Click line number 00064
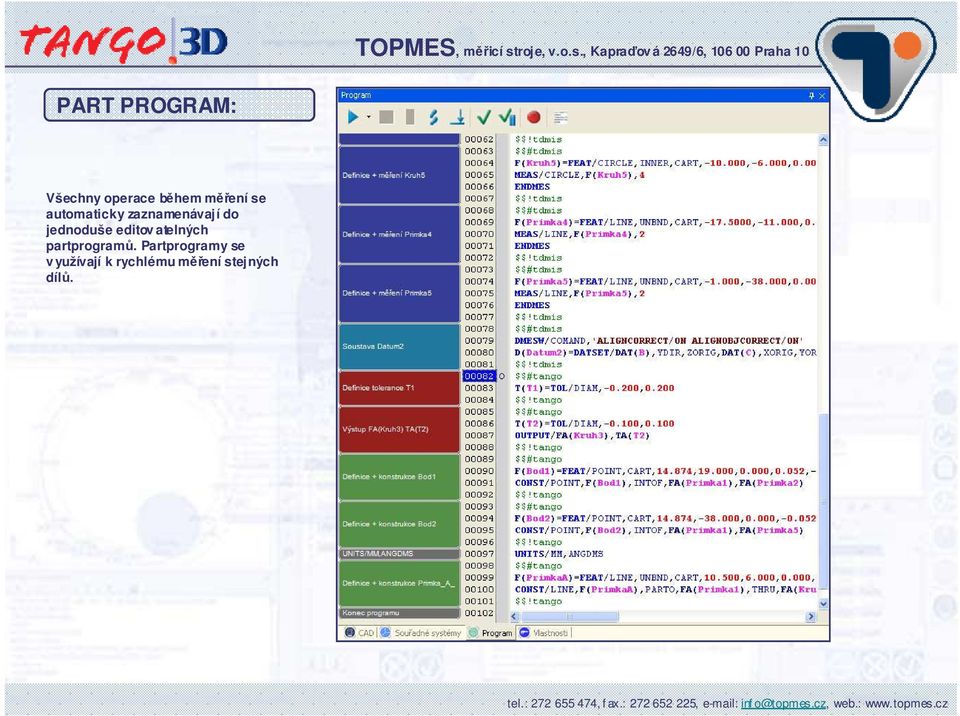Viewport: 960px width, 716px height. pos(479,163)
